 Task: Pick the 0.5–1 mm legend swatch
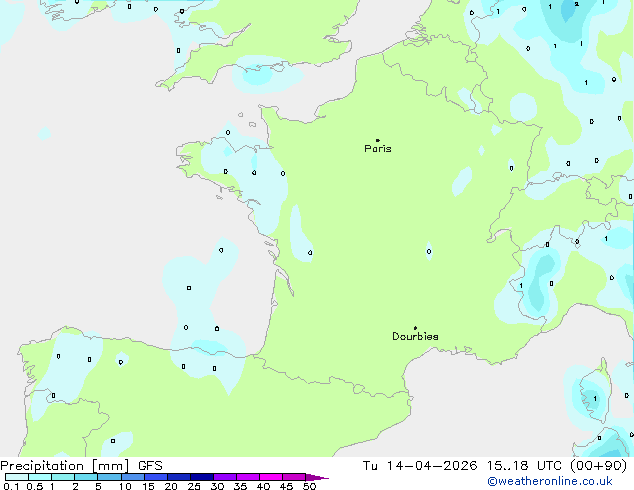pos(40,477)
